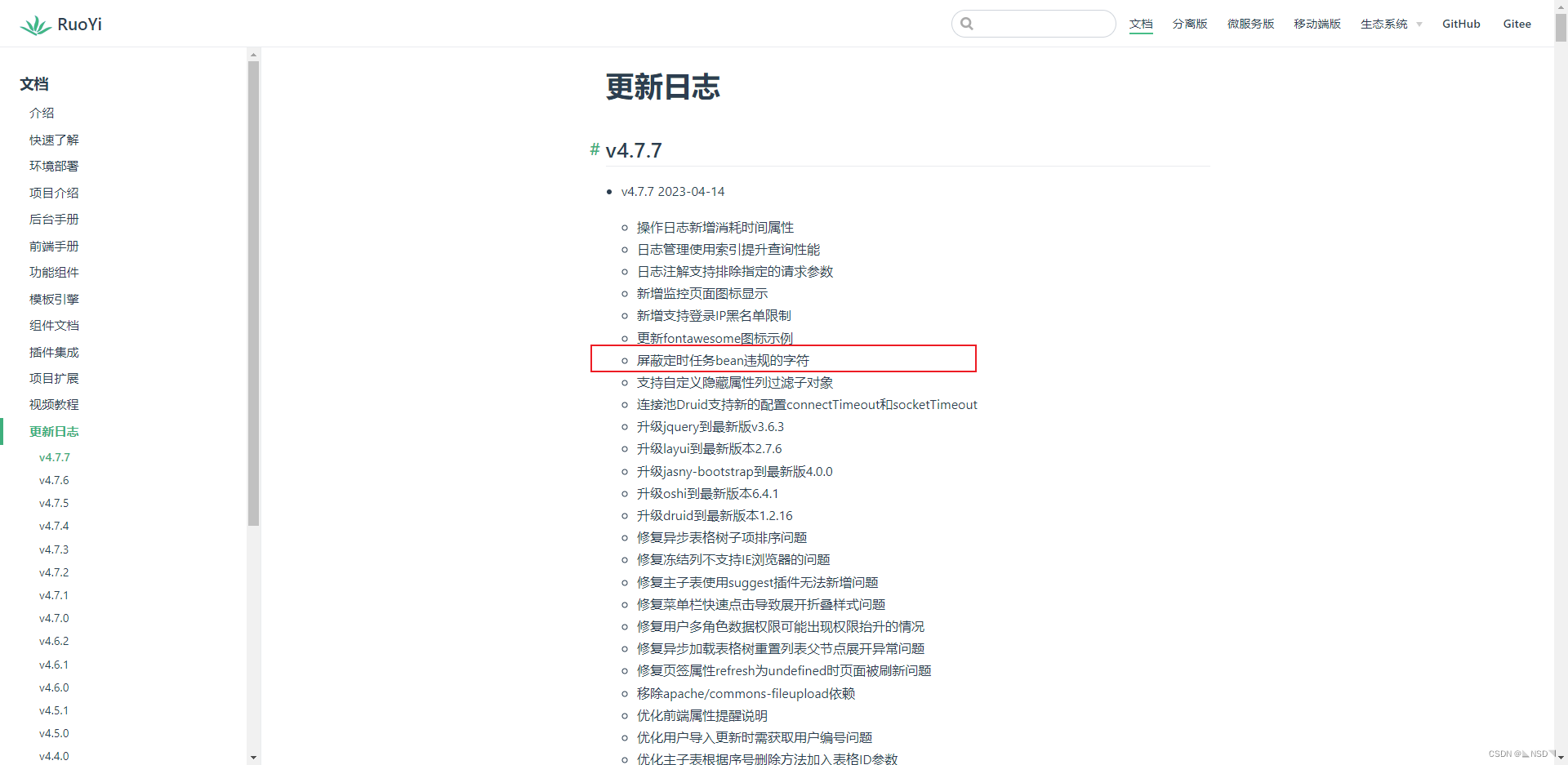Expand the 后台手册 sidebar section
This screenshot has height=765, width=1568.
54,219
